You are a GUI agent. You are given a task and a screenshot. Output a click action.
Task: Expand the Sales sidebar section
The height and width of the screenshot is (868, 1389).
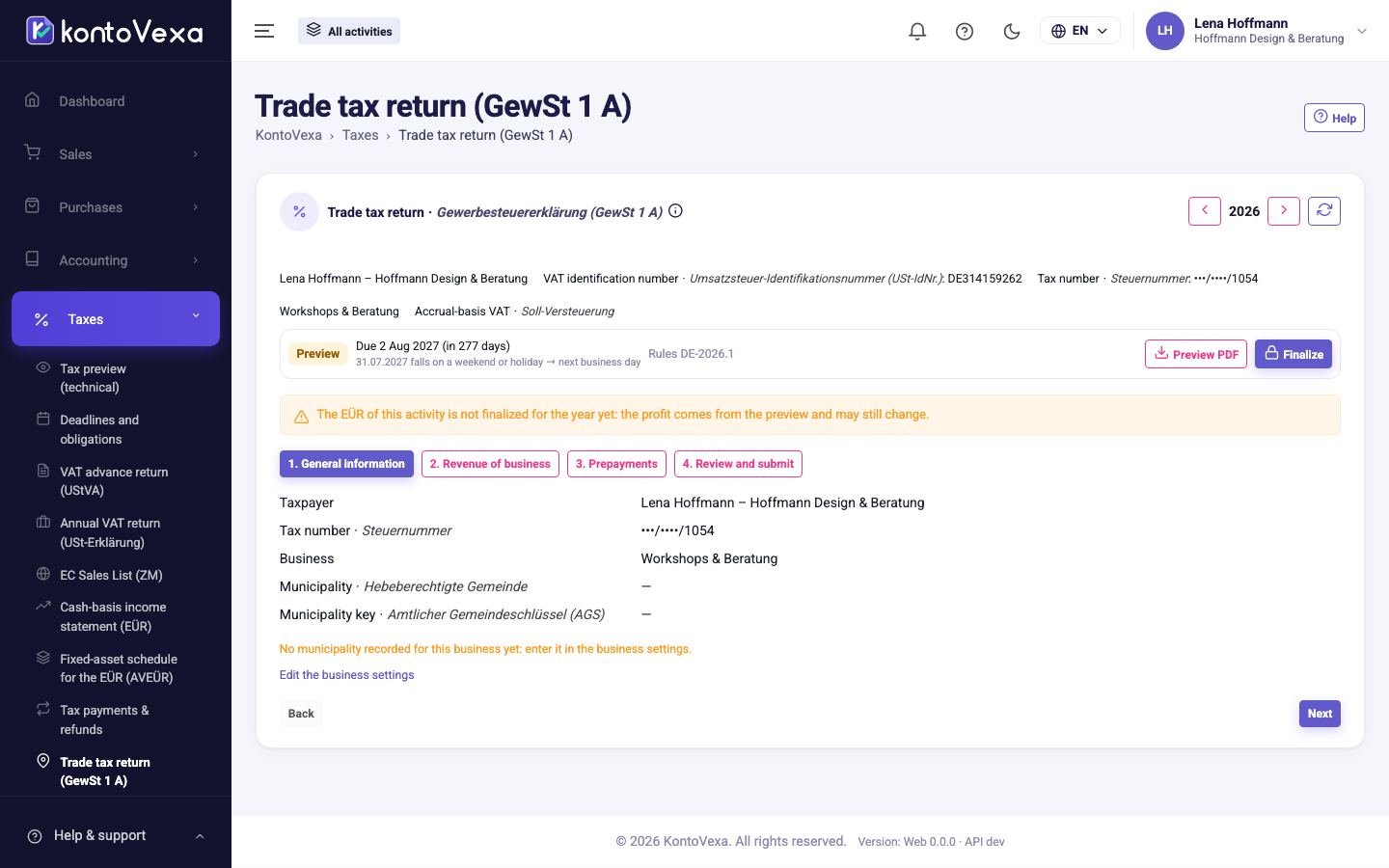(116, 154)
